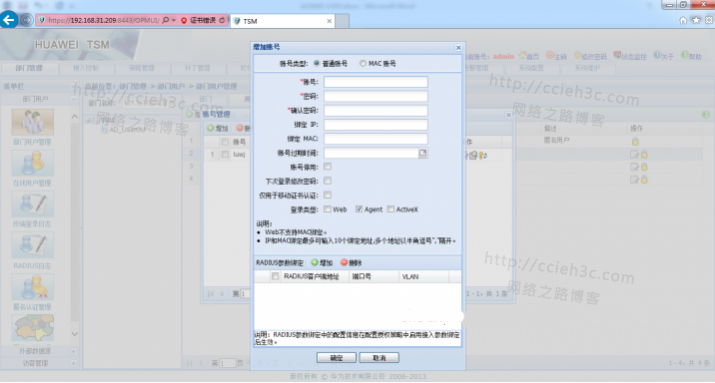The height and width of the screenshot is (383, 715).
Task: Select AD_UserOU tree node
Action: pyautogui.click(x=126, y=129)
